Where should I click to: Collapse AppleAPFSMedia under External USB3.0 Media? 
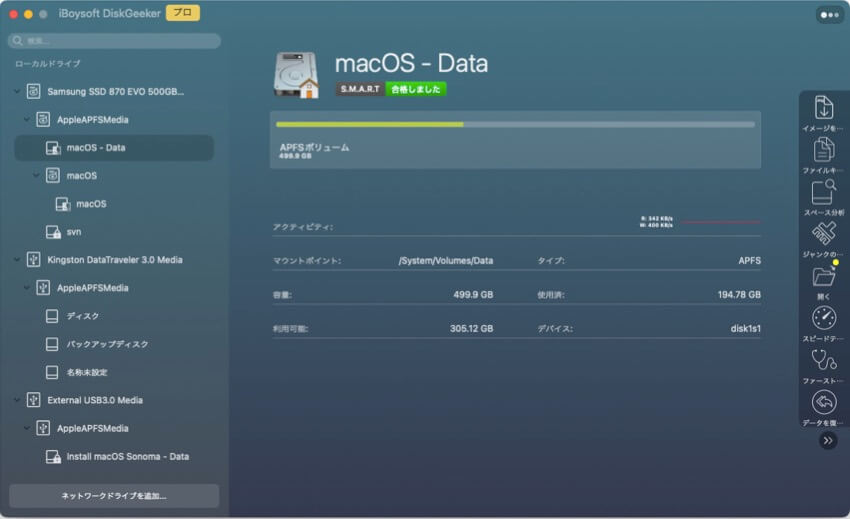coord(26,428)
